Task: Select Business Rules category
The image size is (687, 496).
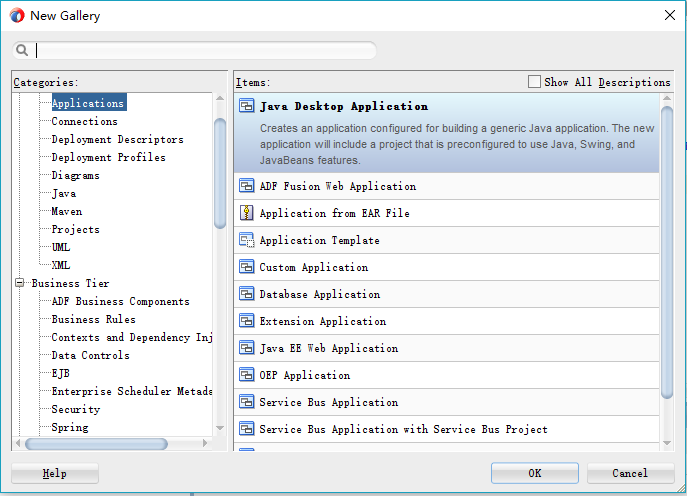Action: tap(93, 319)
